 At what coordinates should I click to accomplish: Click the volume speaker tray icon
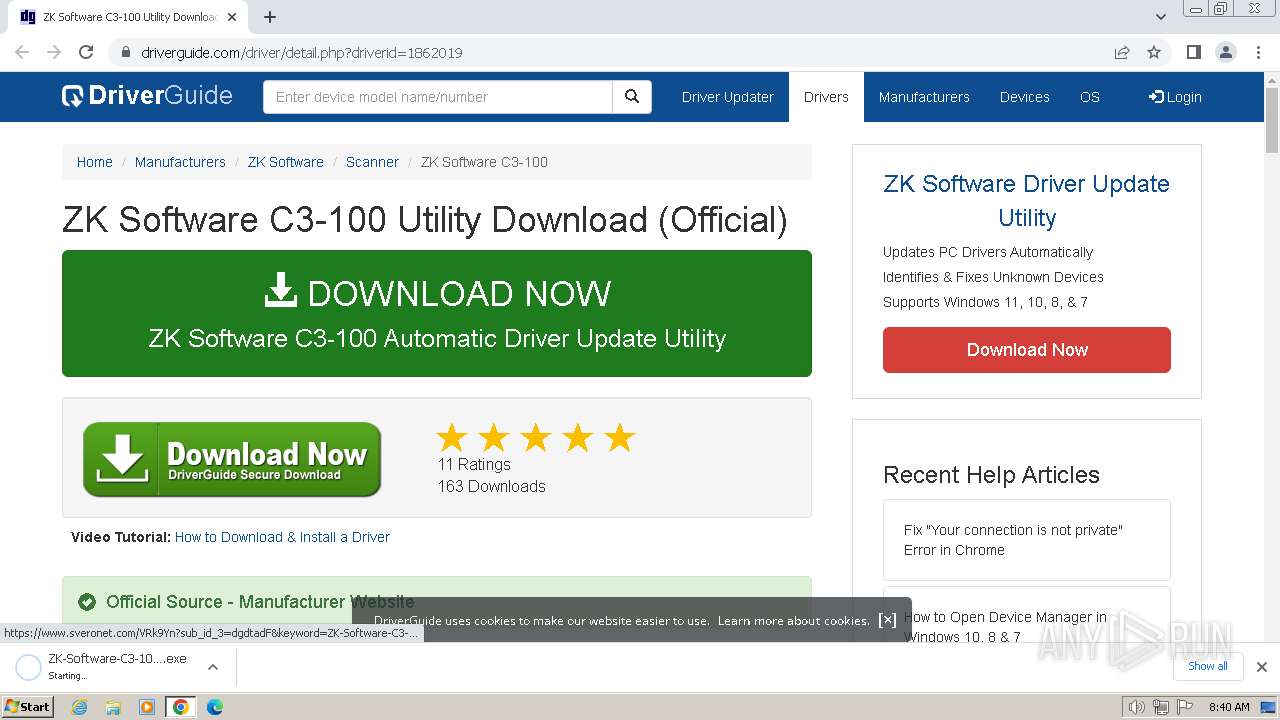tap(1137, 707)
